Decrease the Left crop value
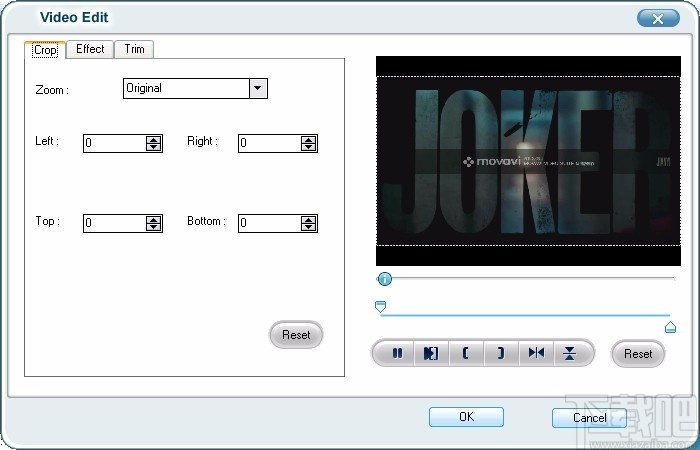 coord(154,147)
